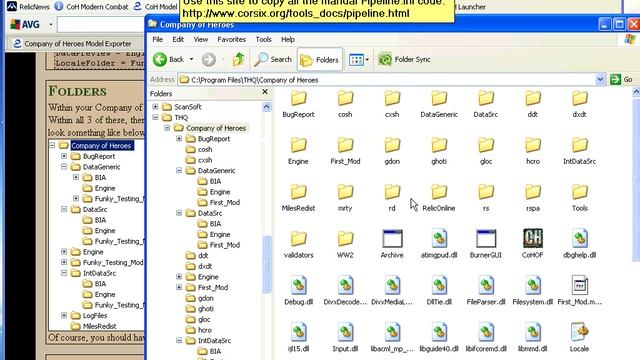Open the Help menu
This screenshot has height=360, width=640.
(x=288, y=40)
